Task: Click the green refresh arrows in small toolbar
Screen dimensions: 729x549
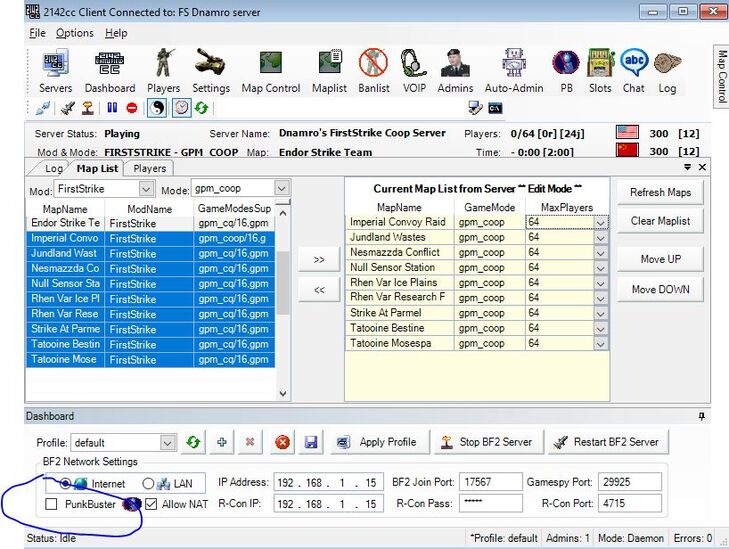Action: (x=201, y=108)
